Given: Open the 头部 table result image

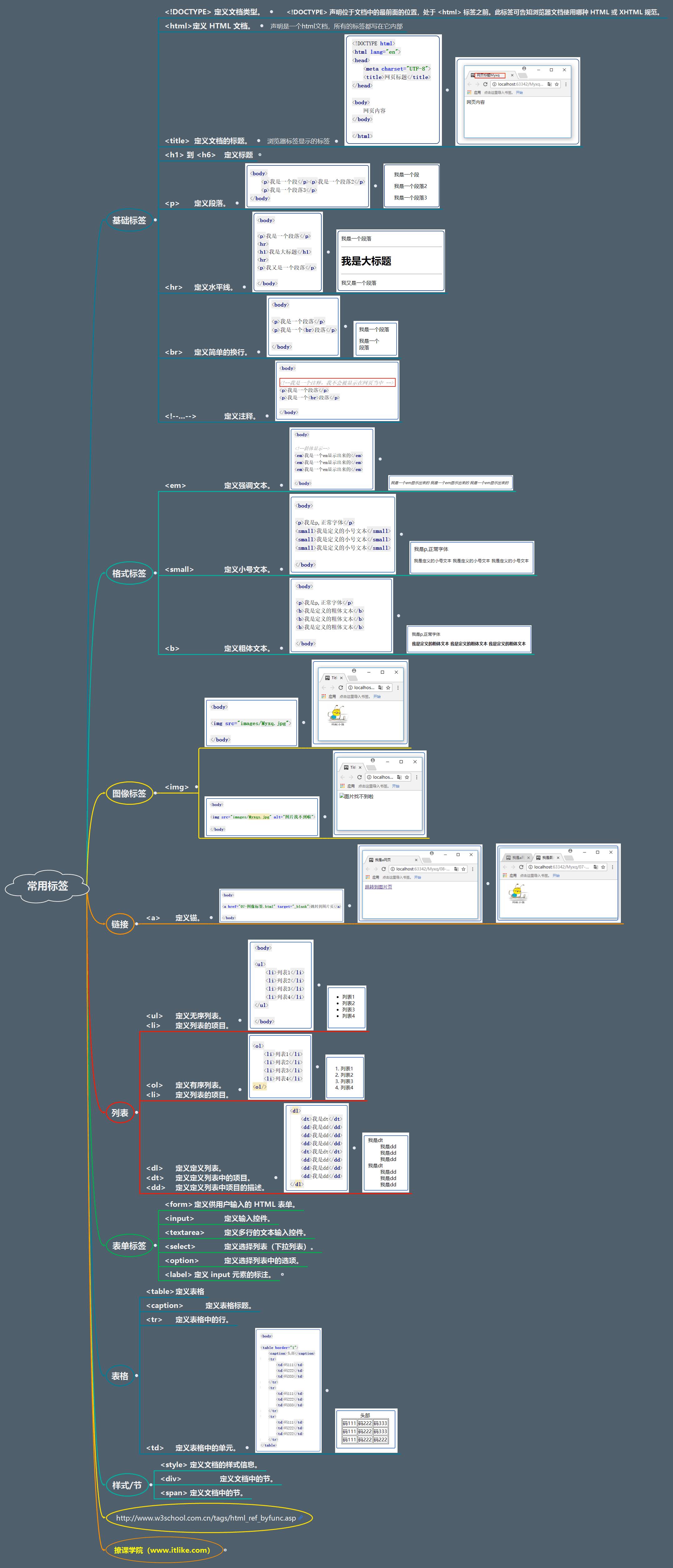Looking at the screenshot, I should (366, 1430).
